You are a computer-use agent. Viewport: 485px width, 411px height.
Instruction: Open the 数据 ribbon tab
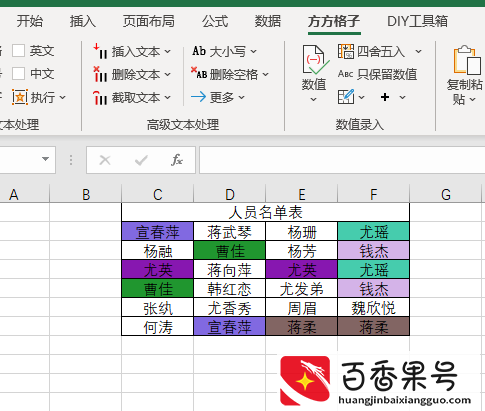coord(268,21)
